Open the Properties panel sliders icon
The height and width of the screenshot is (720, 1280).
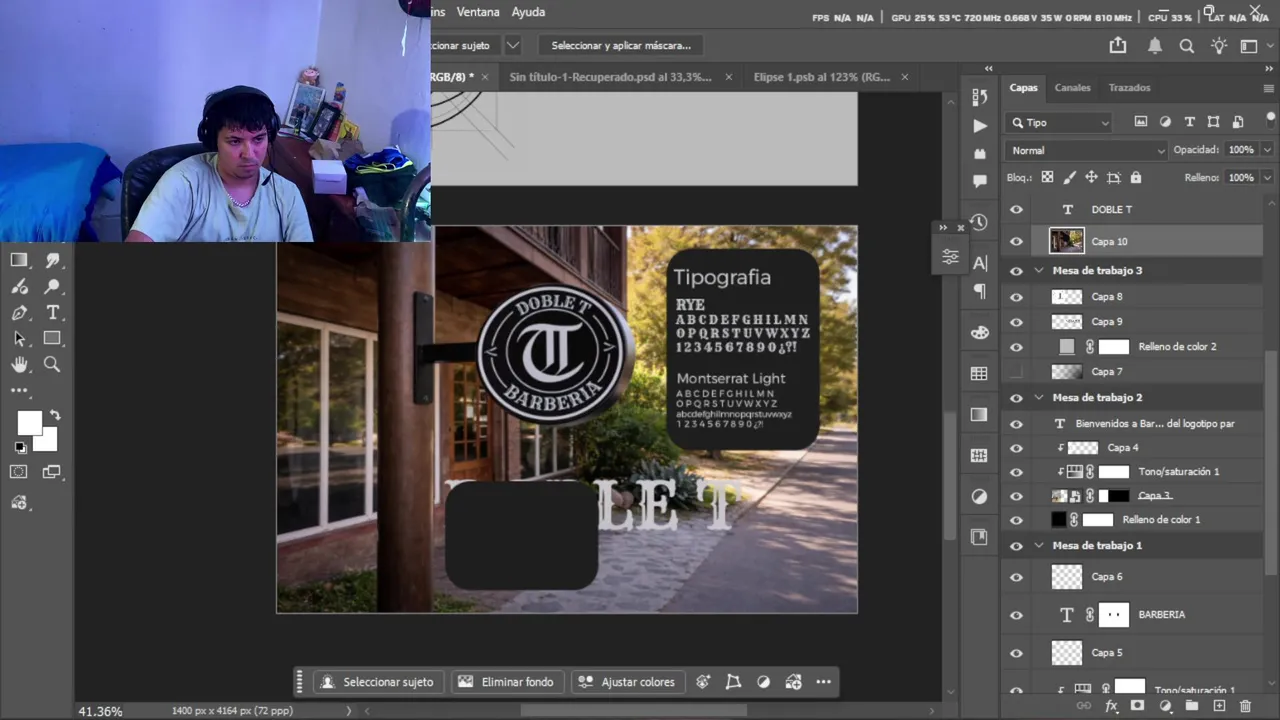tap(950, 257)
